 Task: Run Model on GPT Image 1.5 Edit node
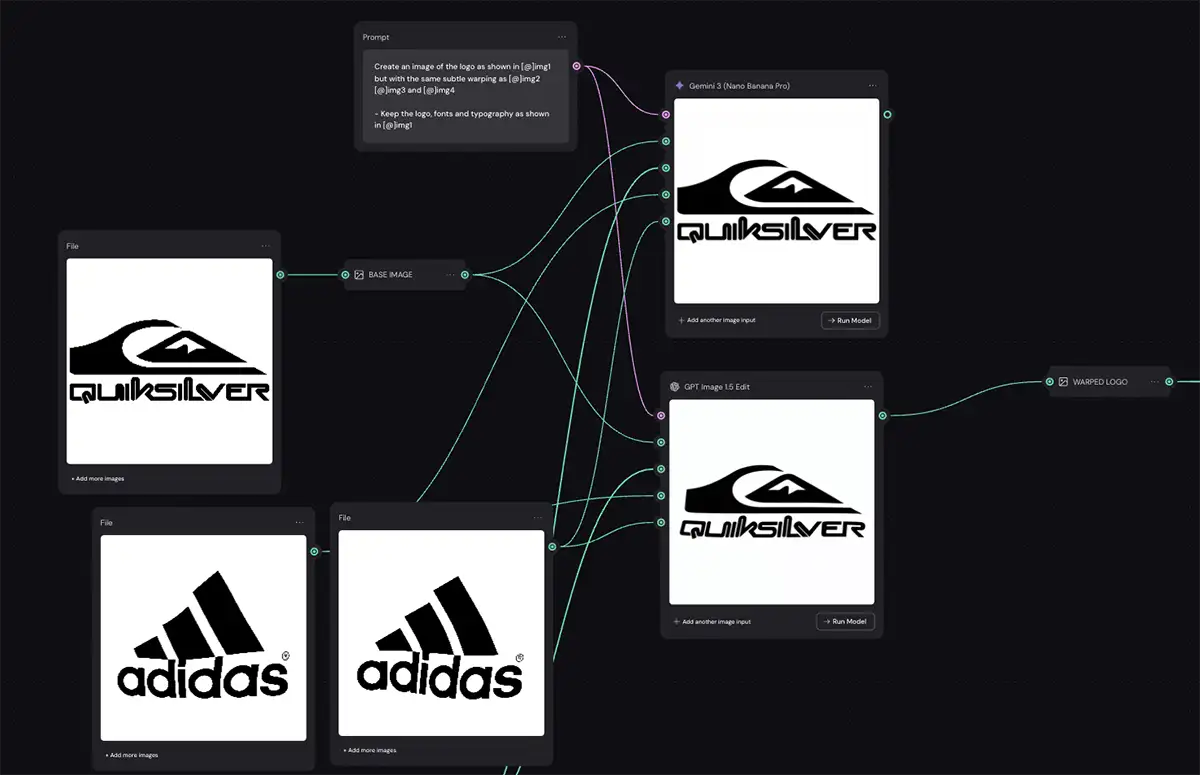[845, 621]
